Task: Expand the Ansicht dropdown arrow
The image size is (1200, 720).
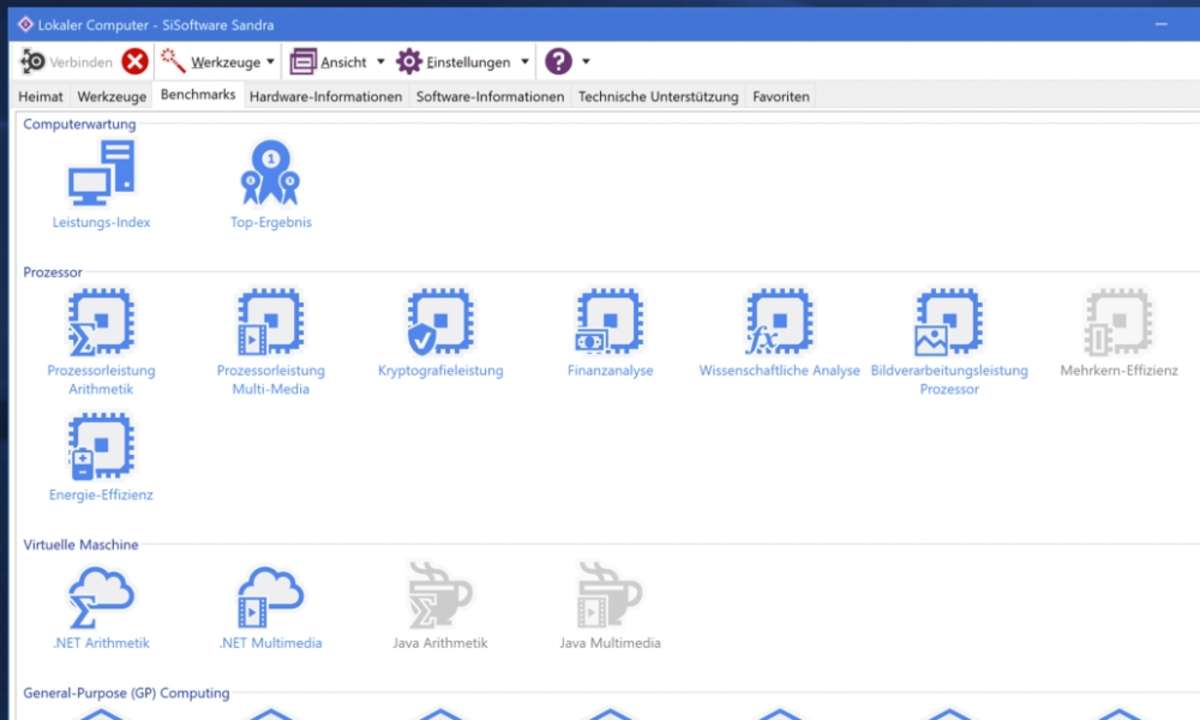Action: coord(380,62)
